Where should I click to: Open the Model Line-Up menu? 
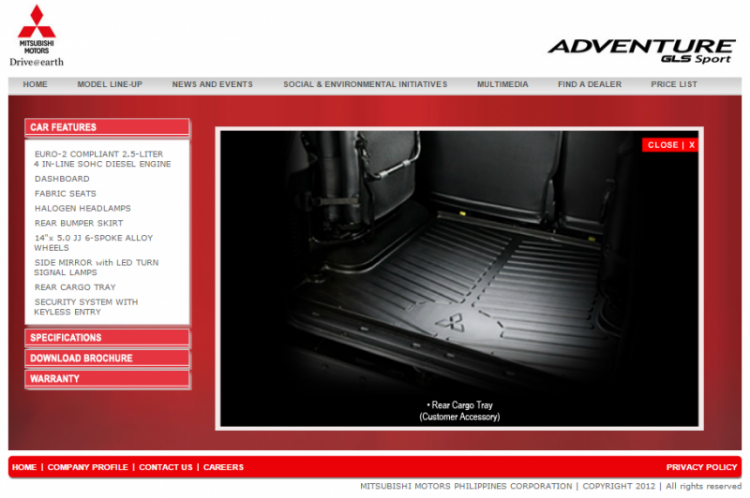click(110, 84)
